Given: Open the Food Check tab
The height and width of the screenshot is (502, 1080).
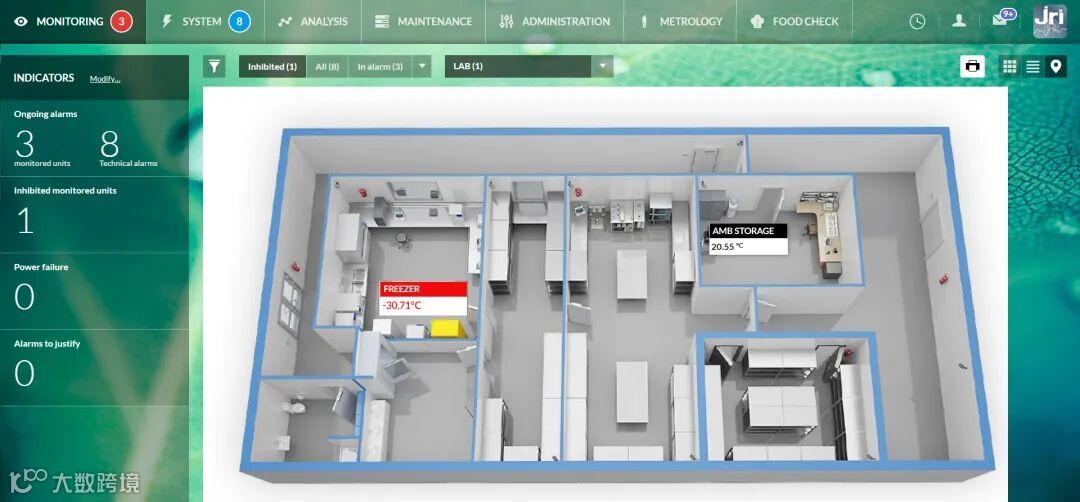Looking at the screenshot, I should pyautogui.click(x=794, y=21).
